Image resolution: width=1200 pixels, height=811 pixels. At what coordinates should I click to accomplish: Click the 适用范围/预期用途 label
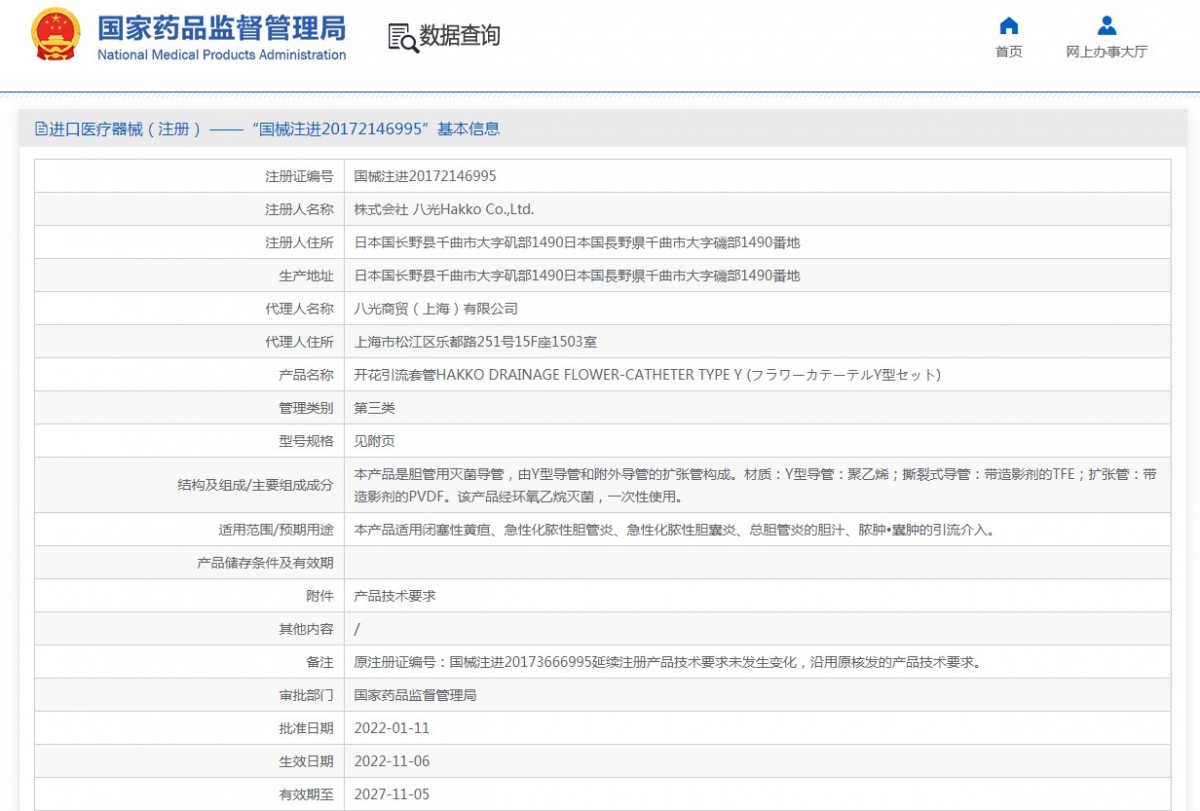coord(276,530)
